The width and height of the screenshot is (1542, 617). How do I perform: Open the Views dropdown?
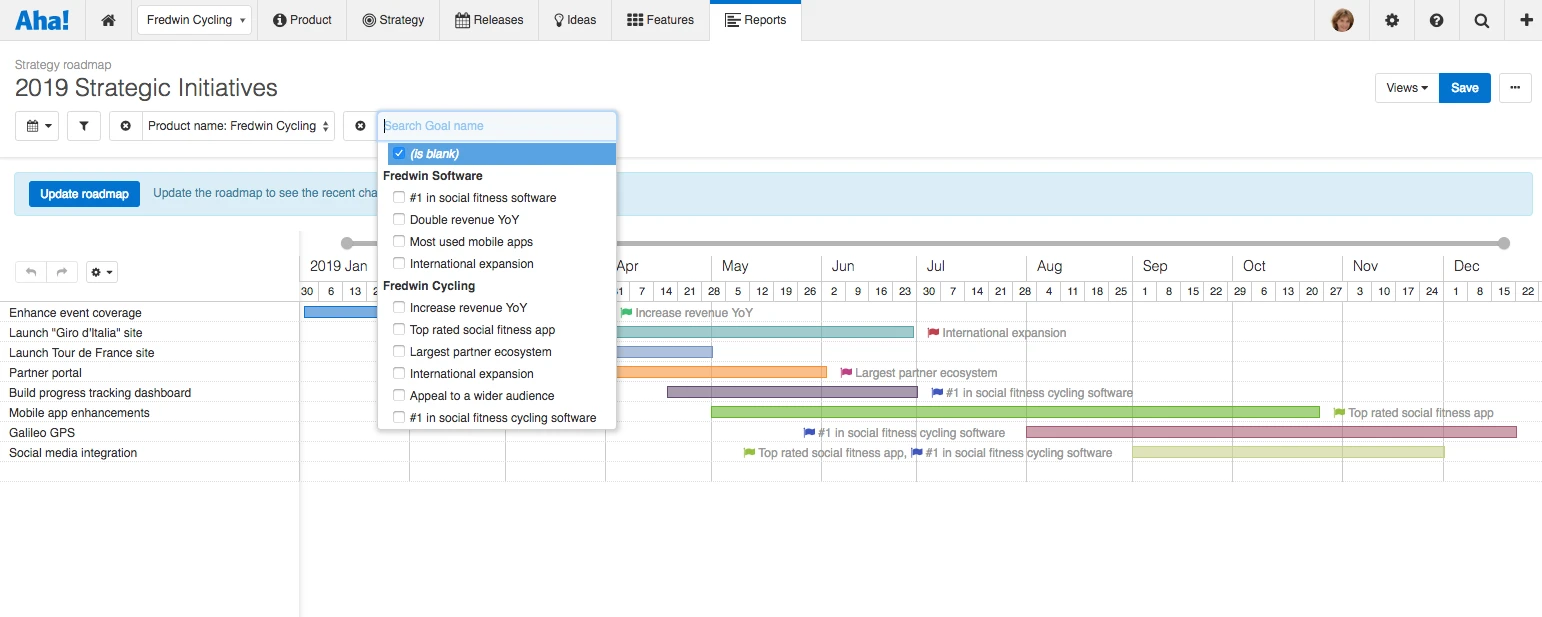(1407, 88)
